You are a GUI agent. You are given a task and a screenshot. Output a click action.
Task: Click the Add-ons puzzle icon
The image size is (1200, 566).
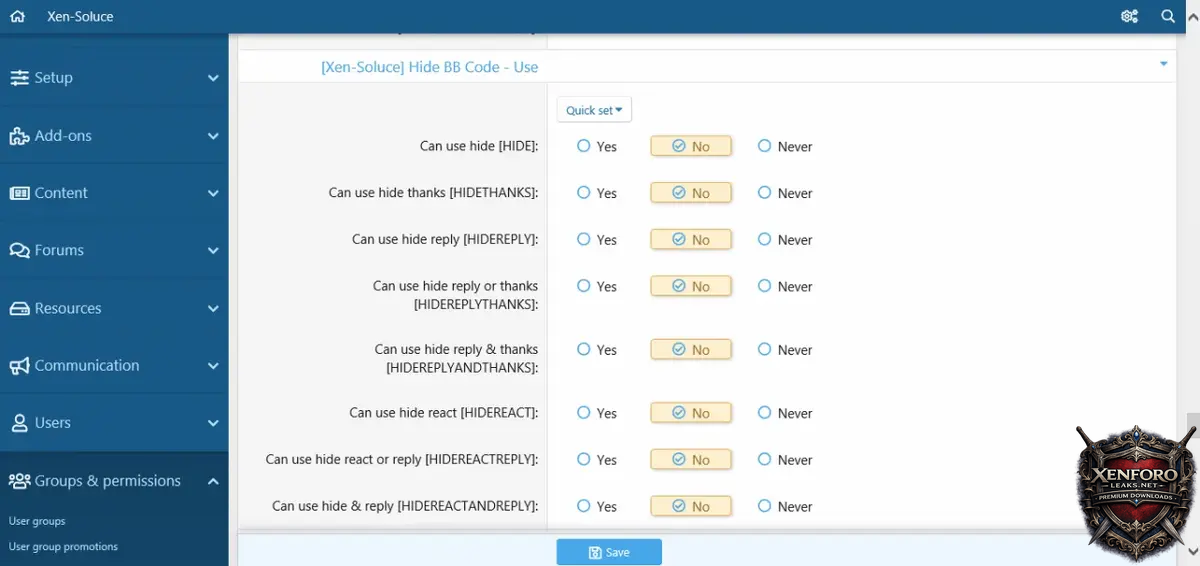[x=19, y=136]
